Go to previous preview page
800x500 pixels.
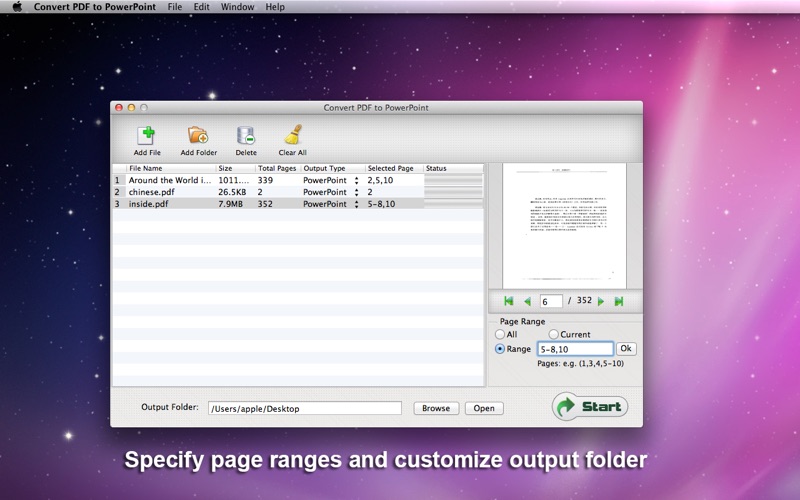click(528, 302)
